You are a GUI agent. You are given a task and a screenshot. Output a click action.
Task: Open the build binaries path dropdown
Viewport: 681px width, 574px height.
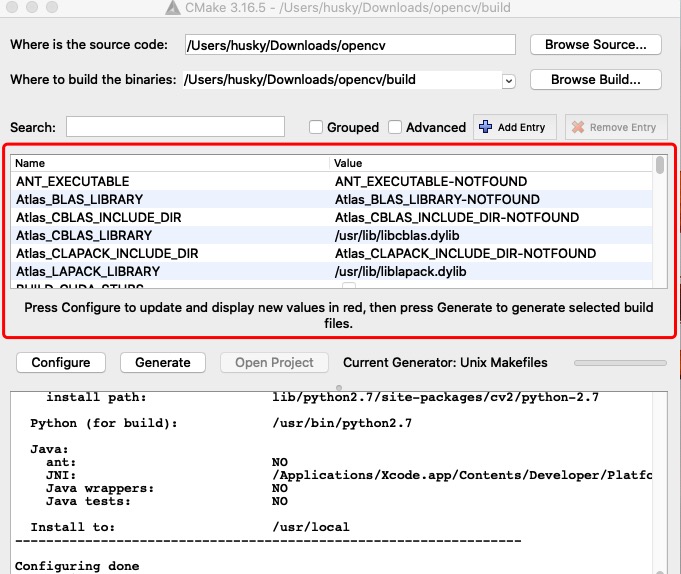coord(509,81)
